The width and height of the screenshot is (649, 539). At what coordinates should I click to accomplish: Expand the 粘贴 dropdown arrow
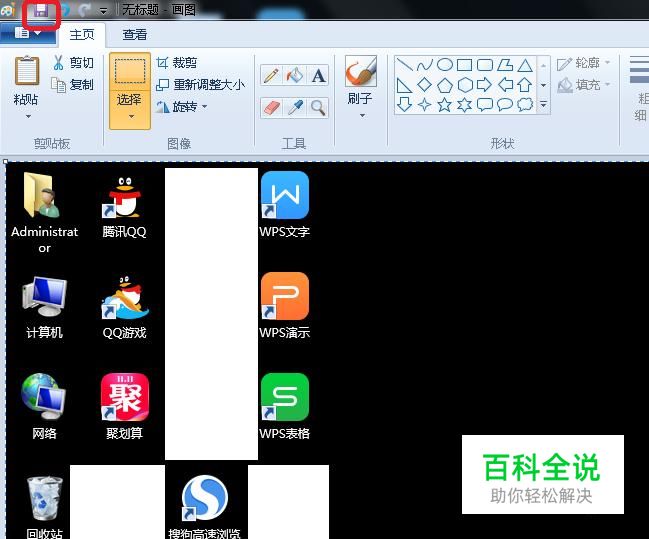28,117
